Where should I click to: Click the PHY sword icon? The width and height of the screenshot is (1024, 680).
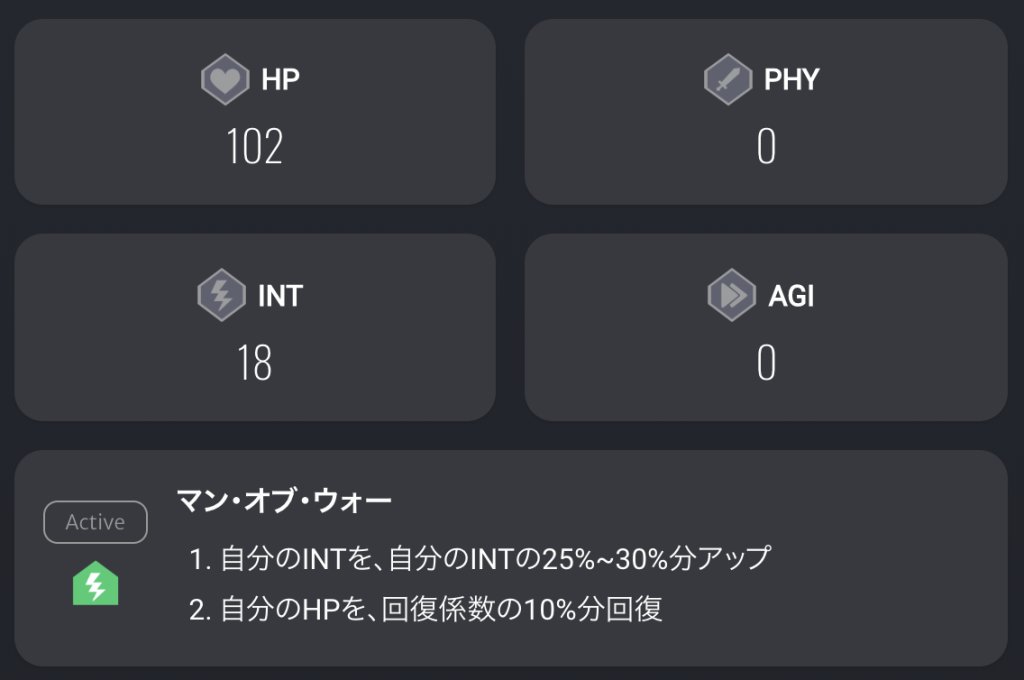[727, 80]
